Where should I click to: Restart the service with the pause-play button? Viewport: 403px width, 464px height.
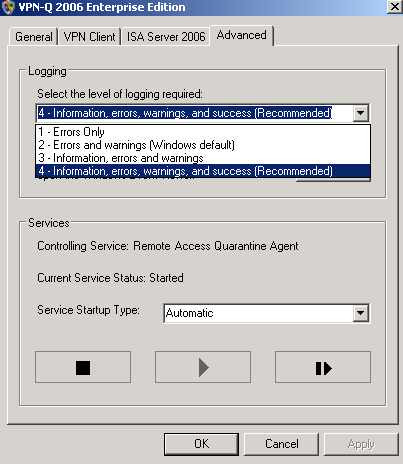323,367
